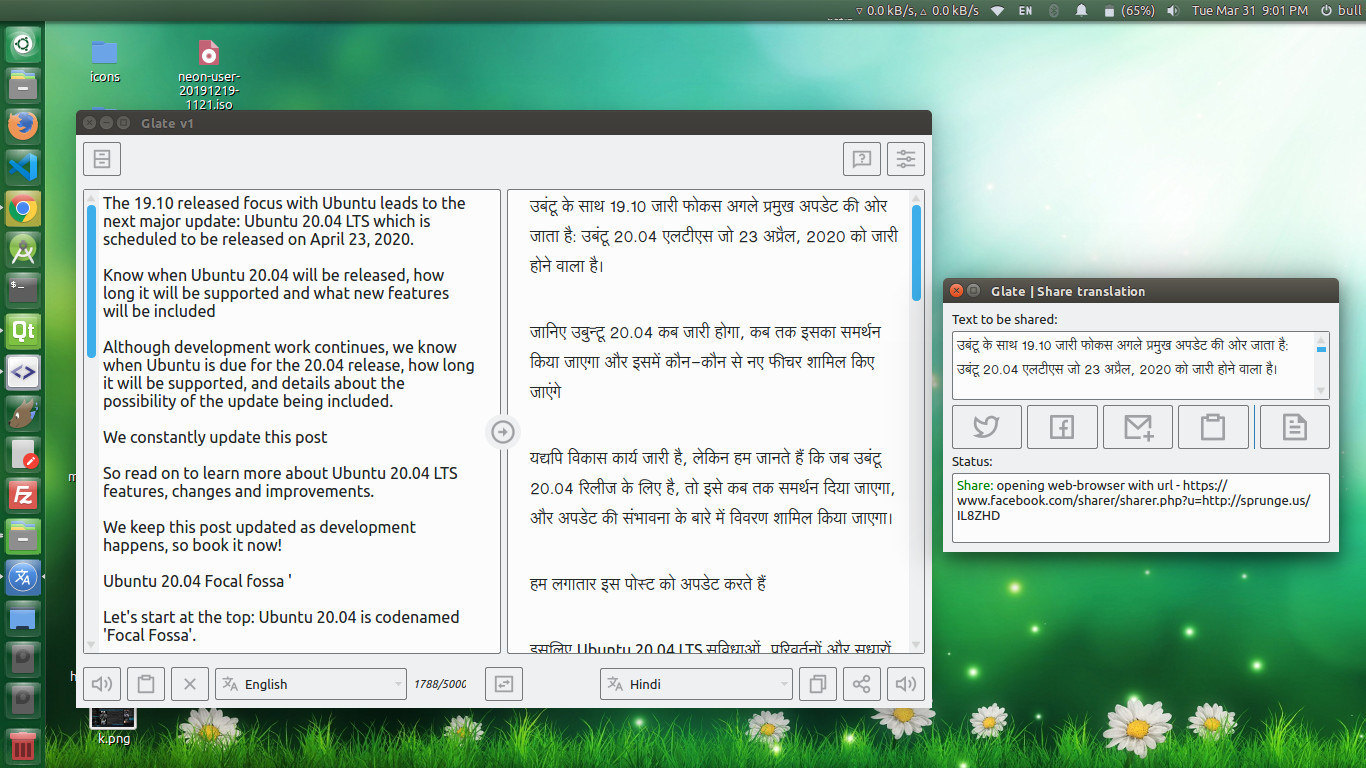1366x768 pixels.
Task: Copy shared text to clipboard icon
Action: coord(1213,427)
